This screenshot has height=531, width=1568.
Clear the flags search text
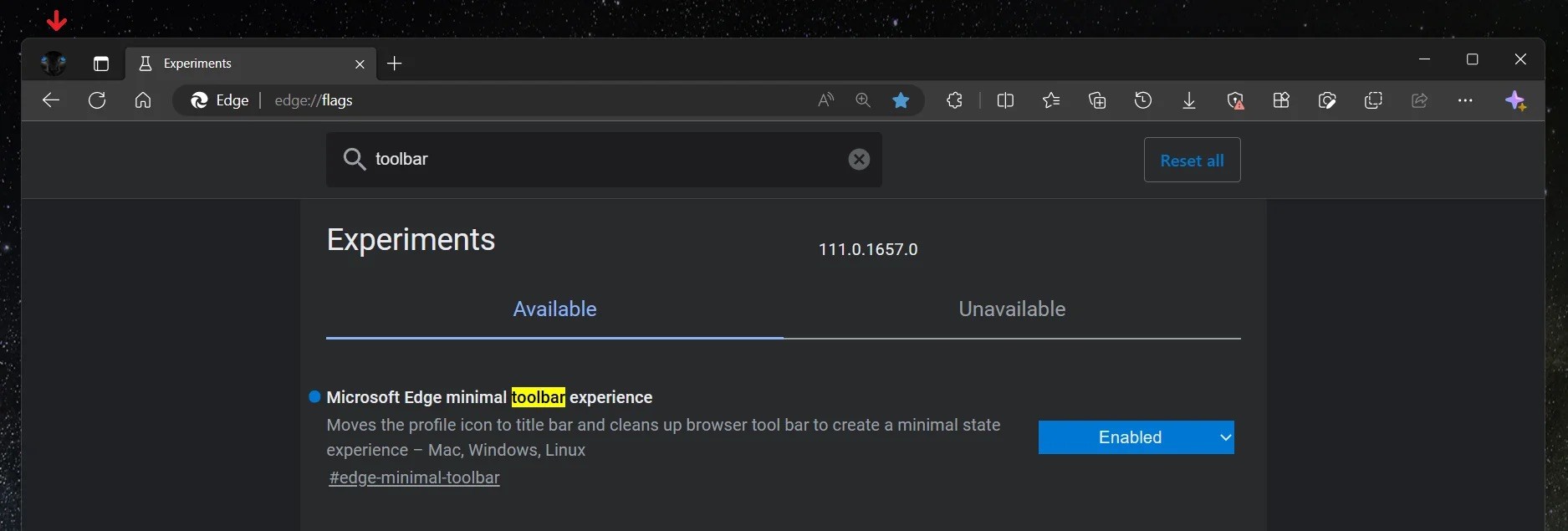[x=859, y=159]
